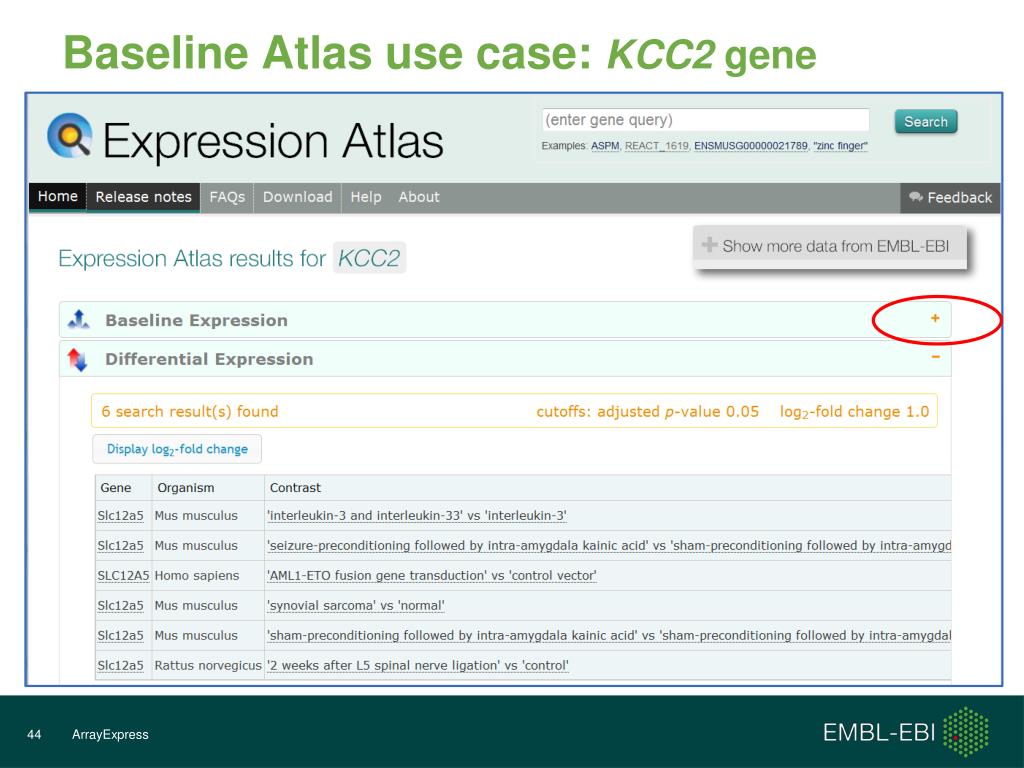
Task: Open the SLC12A5 Homo sapiens gene link
Action: [x=123, y=575]
